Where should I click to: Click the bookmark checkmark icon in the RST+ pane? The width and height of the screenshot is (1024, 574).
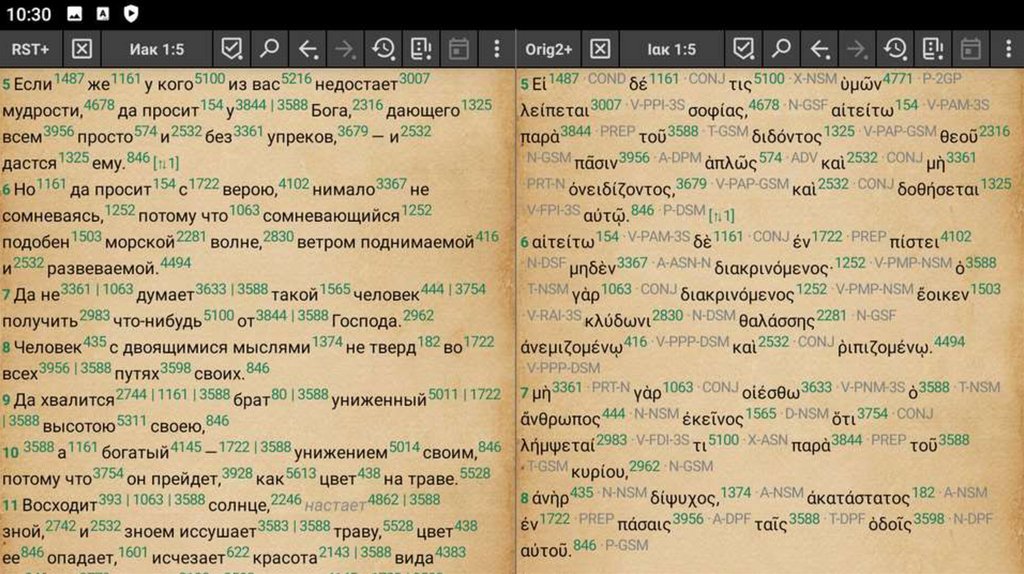tap(231, 48)
